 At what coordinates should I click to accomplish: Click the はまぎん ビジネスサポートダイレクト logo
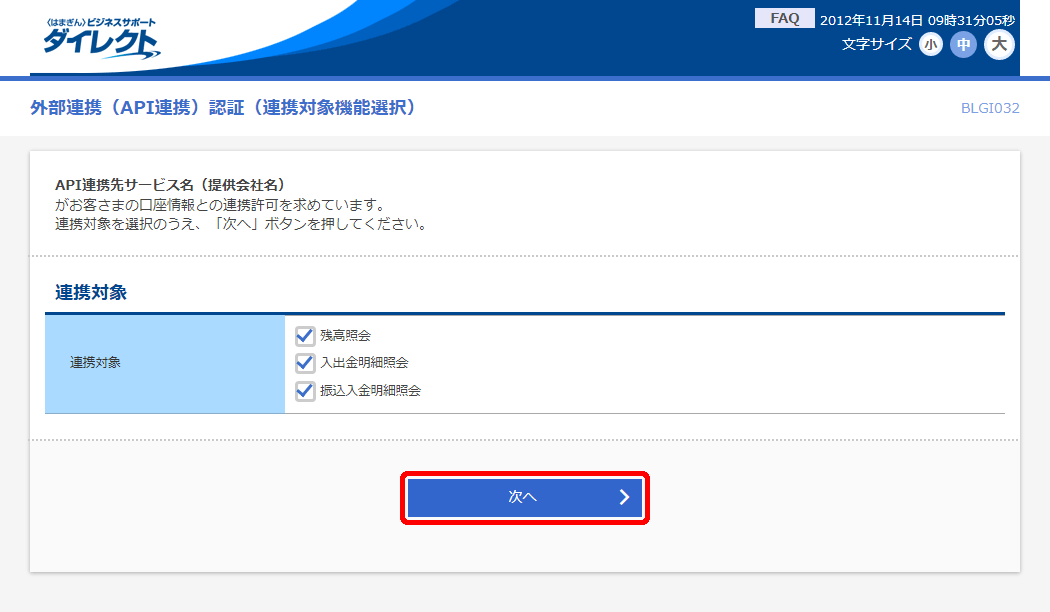click(x=100, y=38)
